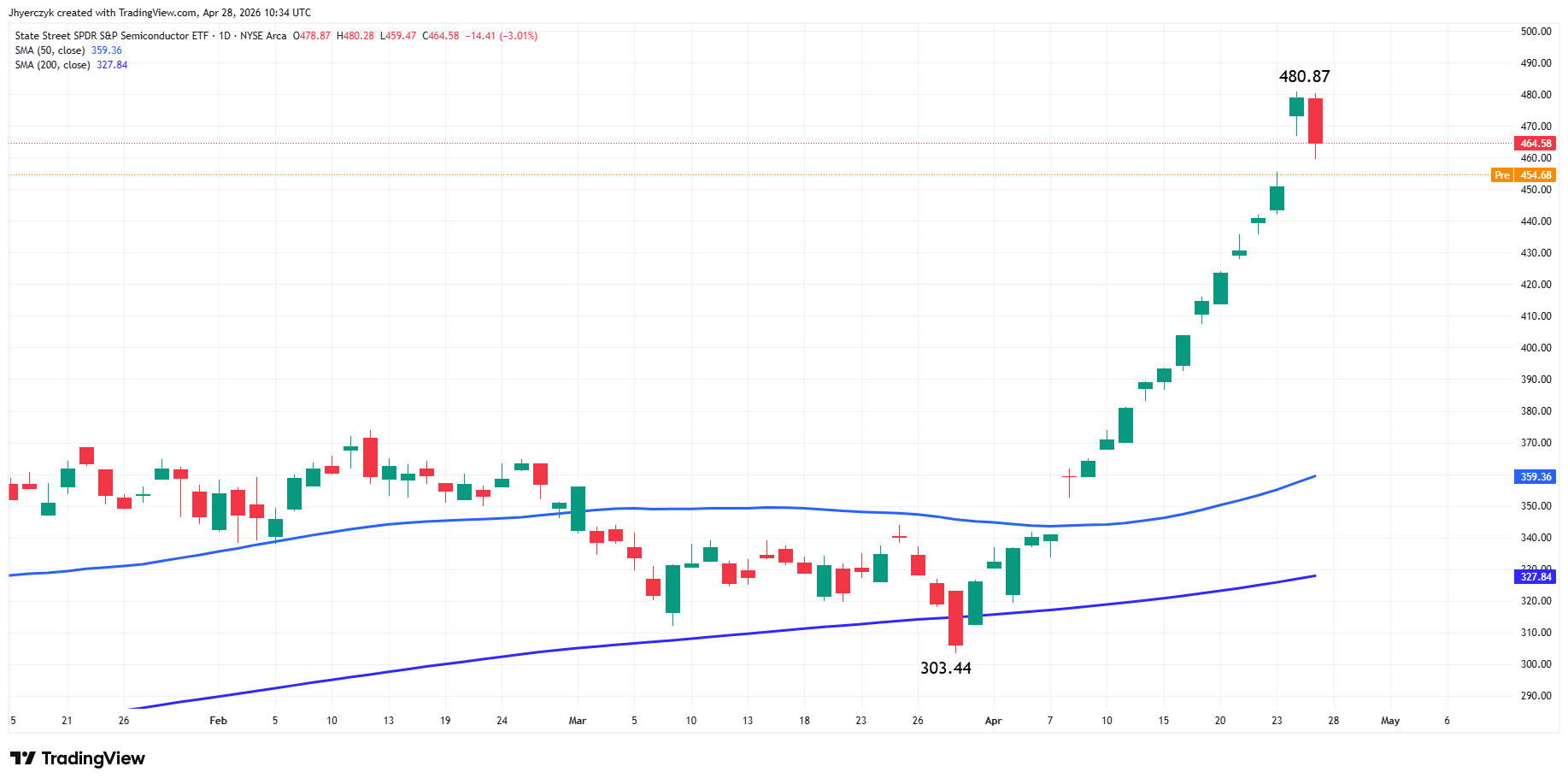Click the C464.58 close value
1568x784 pixels.
click(x=441, y=36)
